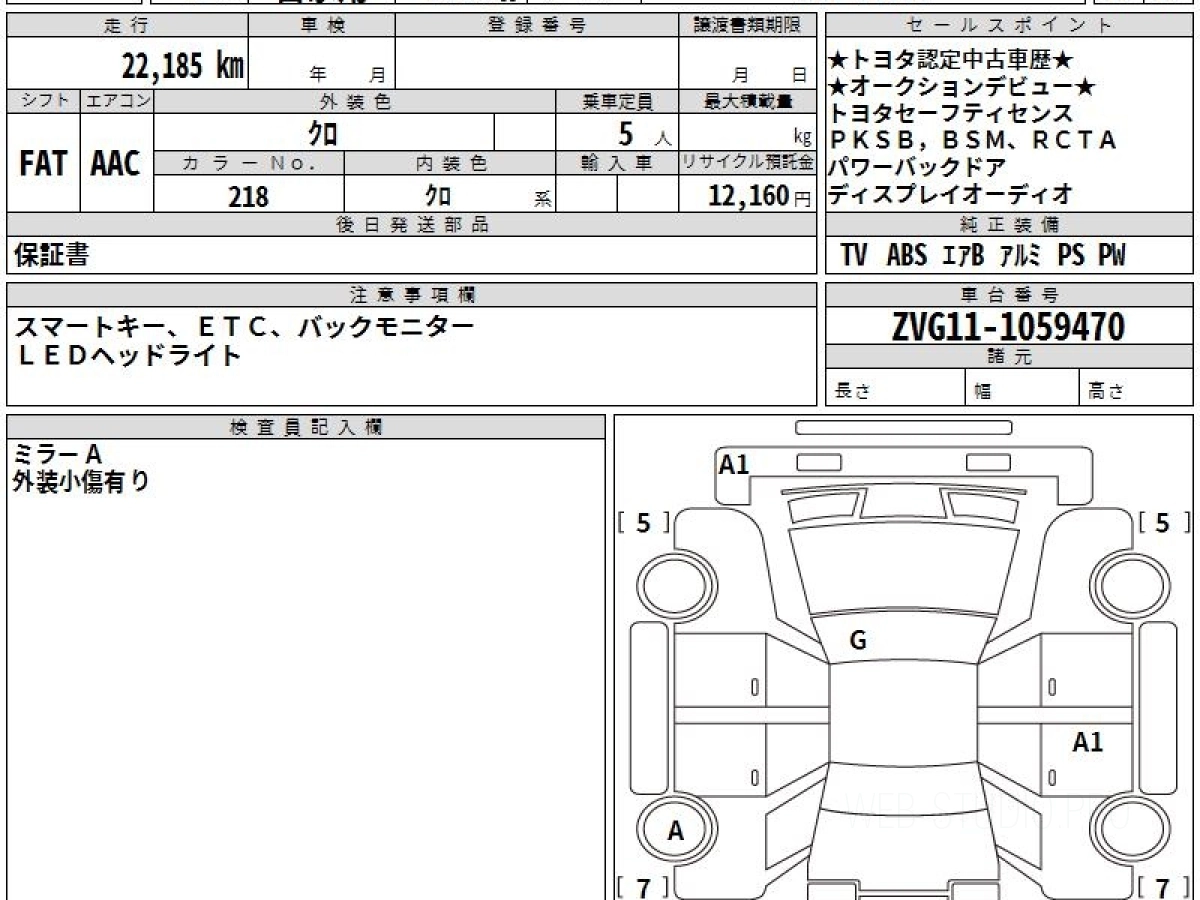Click the front right wheel circle

click(x=1129, y=584)
